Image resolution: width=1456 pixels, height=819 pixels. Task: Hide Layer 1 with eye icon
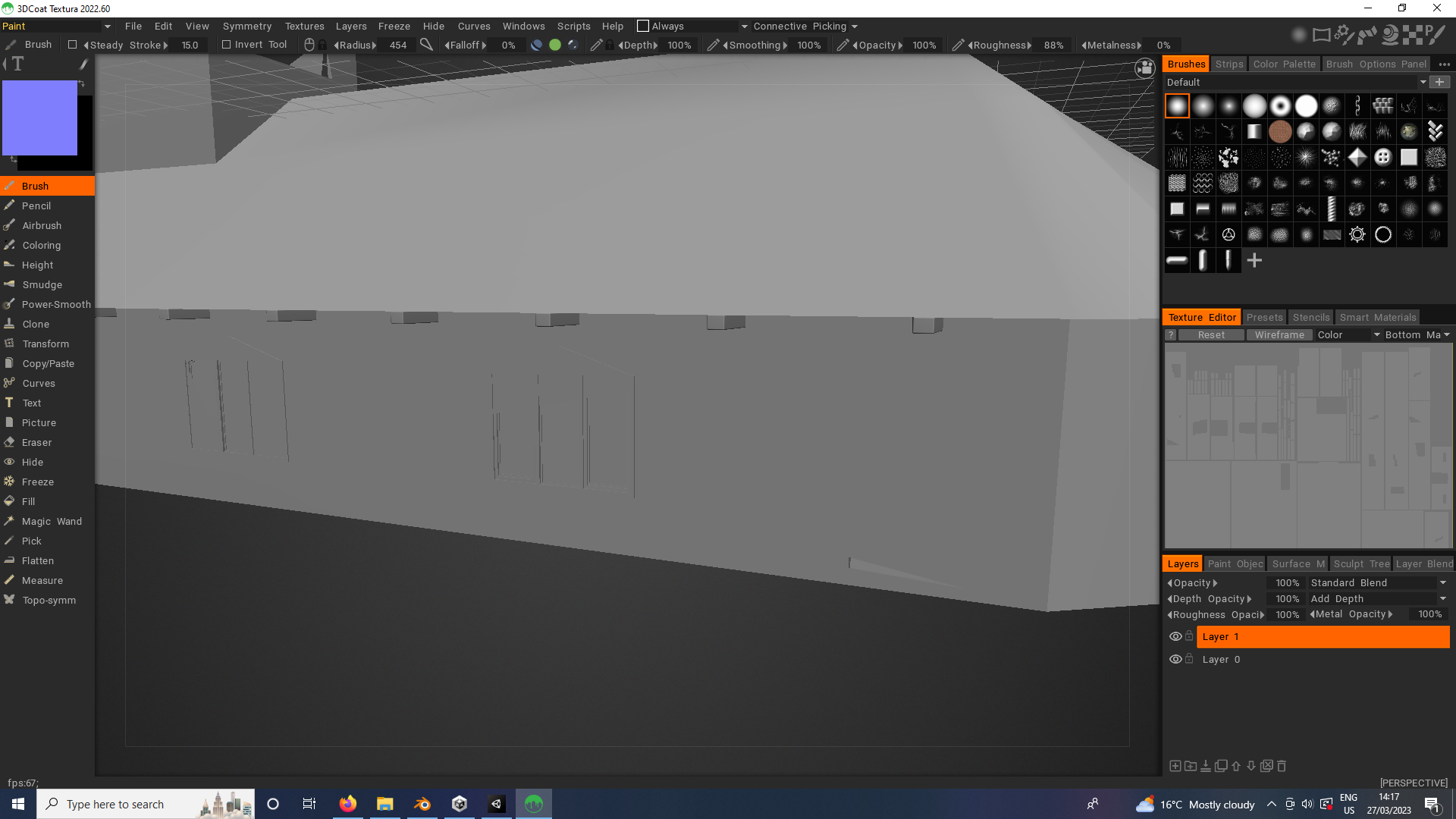(x=1175, y=636)
